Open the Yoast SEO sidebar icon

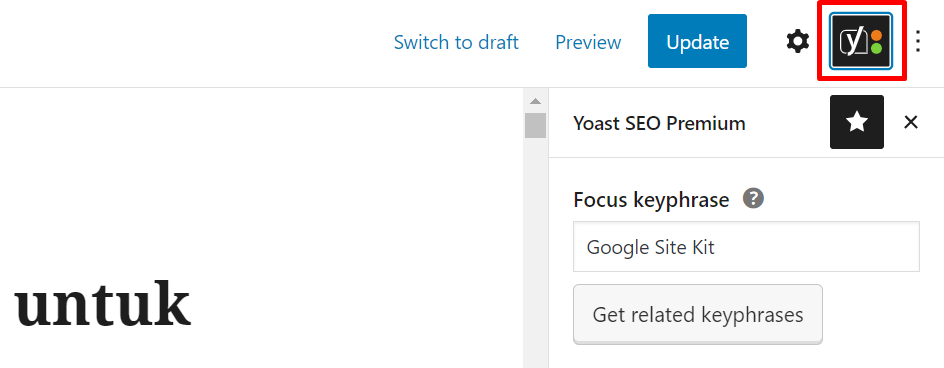pyautogui.click(x=861, y=41)
